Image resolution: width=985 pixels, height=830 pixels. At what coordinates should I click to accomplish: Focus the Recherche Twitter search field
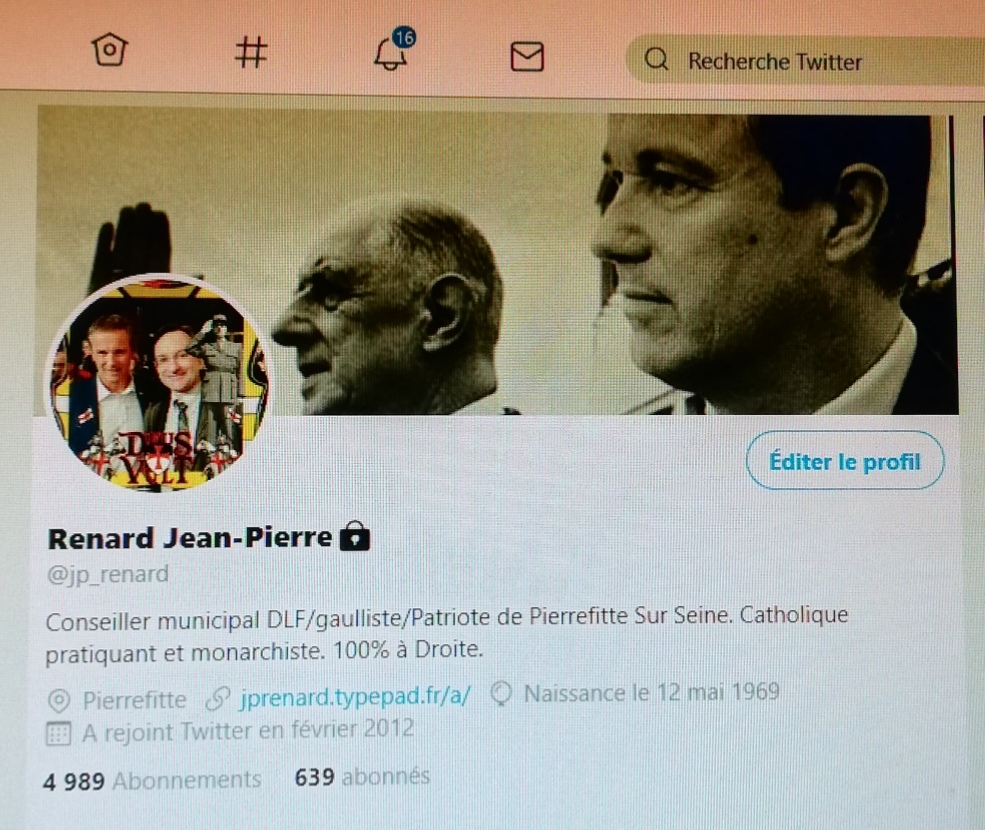coord(805,60)
